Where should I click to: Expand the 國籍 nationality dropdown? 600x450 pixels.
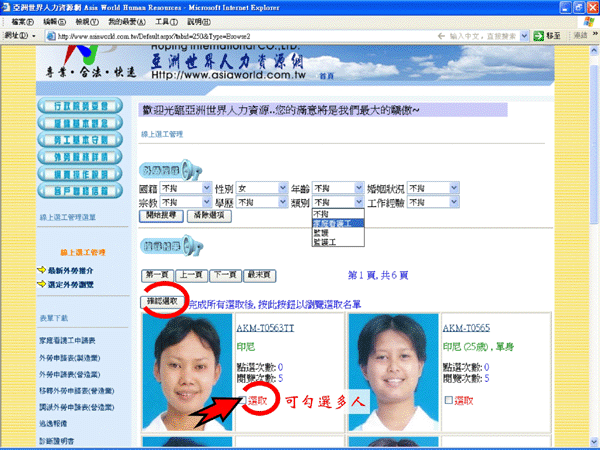click(x=206, y=187)
